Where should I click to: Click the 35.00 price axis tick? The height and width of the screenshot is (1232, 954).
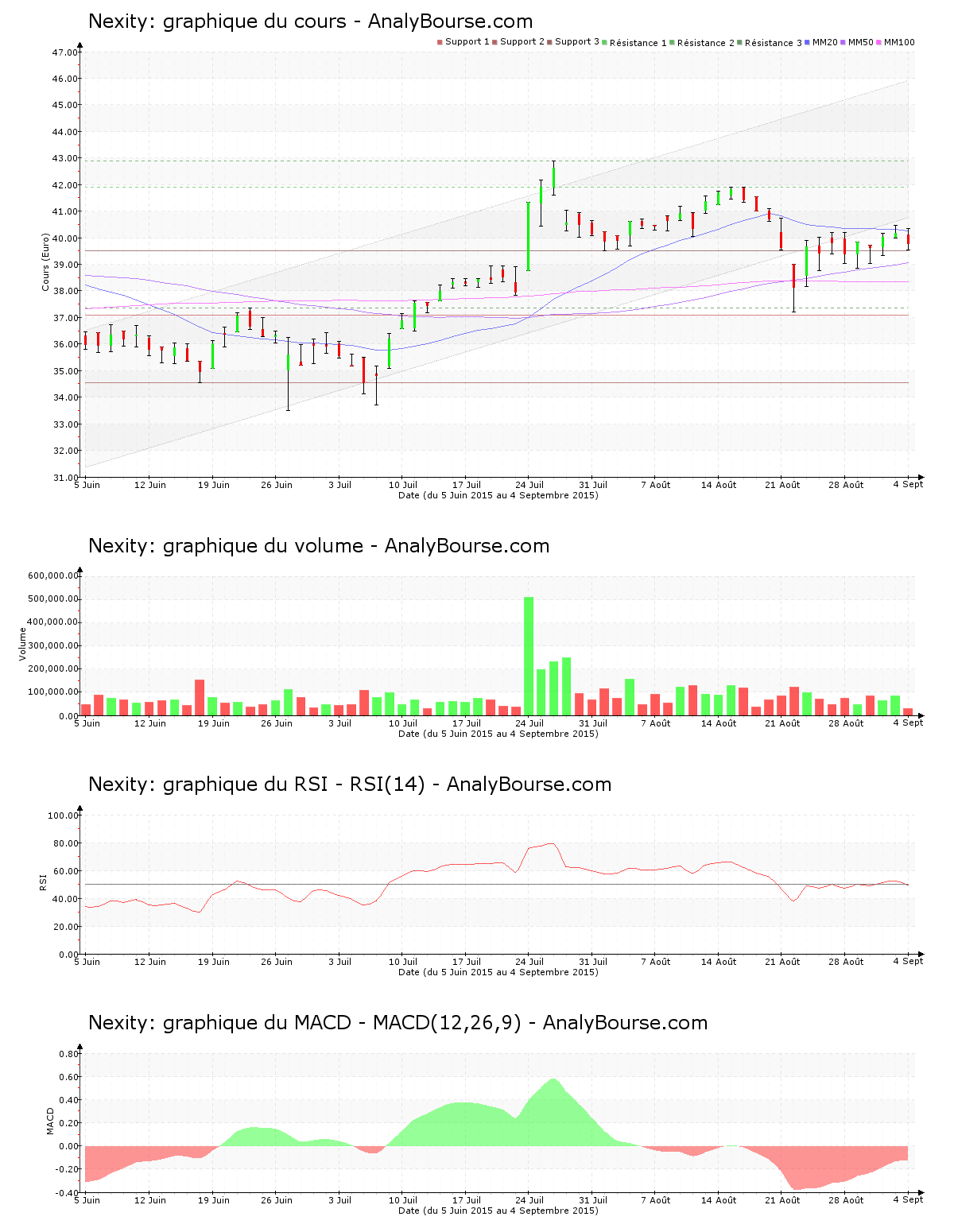[x=65, y=371]
